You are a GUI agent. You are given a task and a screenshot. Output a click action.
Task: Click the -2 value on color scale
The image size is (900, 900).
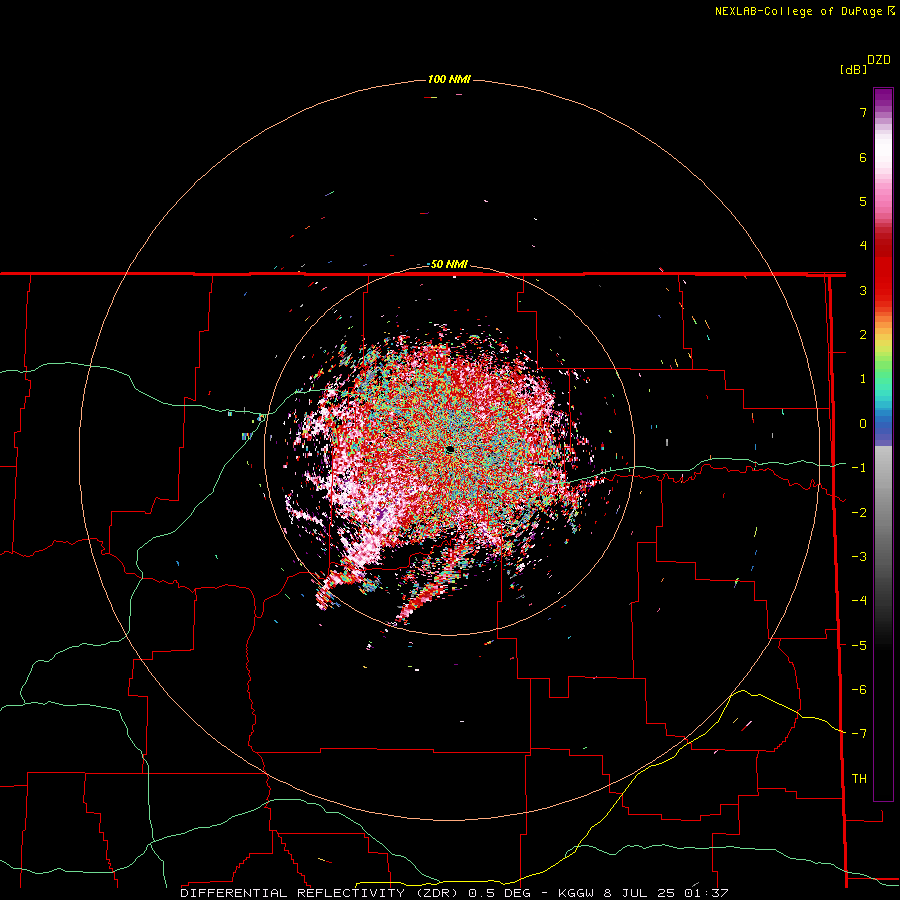pyautogui.click(x=859, y=513)
